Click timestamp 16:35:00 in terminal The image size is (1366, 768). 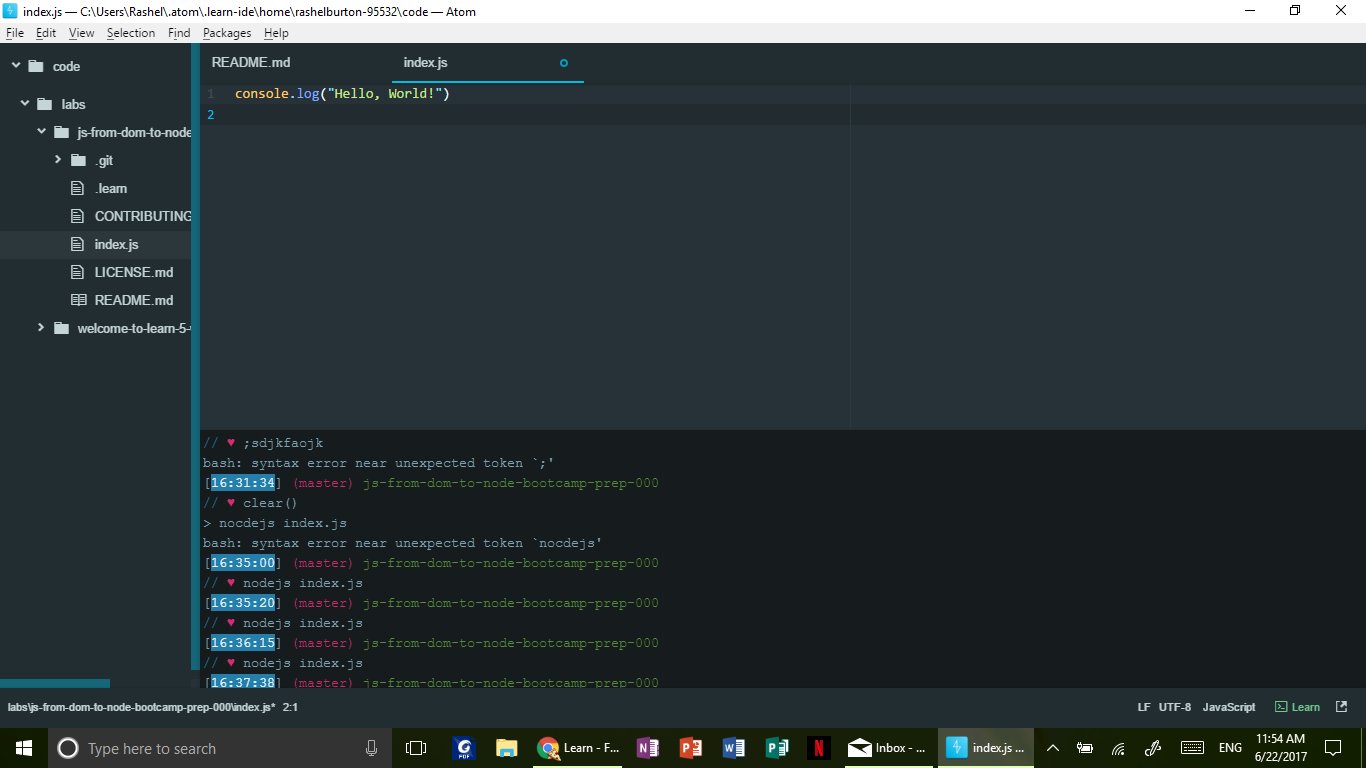pos(243,563)
